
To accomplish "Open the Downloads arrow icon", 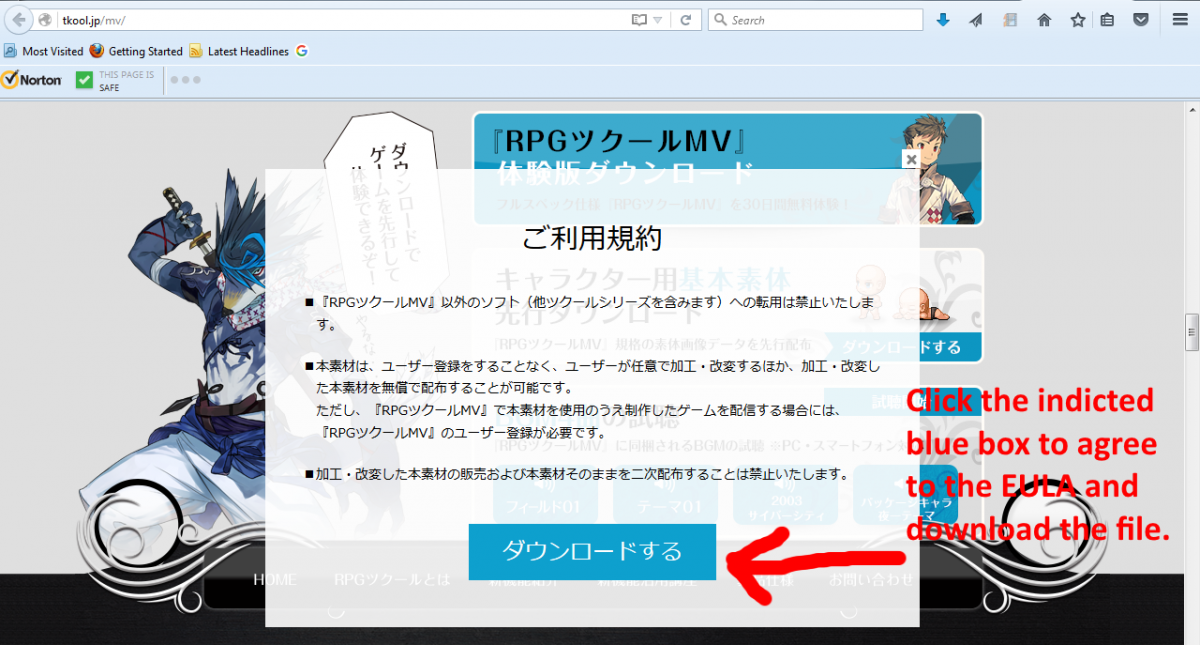I will [943, 20].
